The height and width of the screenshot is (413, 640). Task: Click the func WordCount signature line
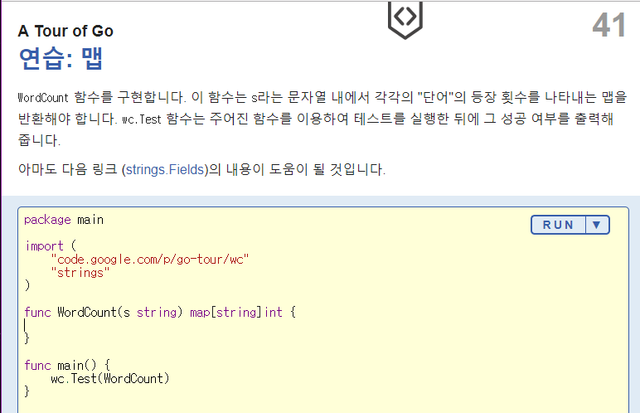[x=160, y=313]
